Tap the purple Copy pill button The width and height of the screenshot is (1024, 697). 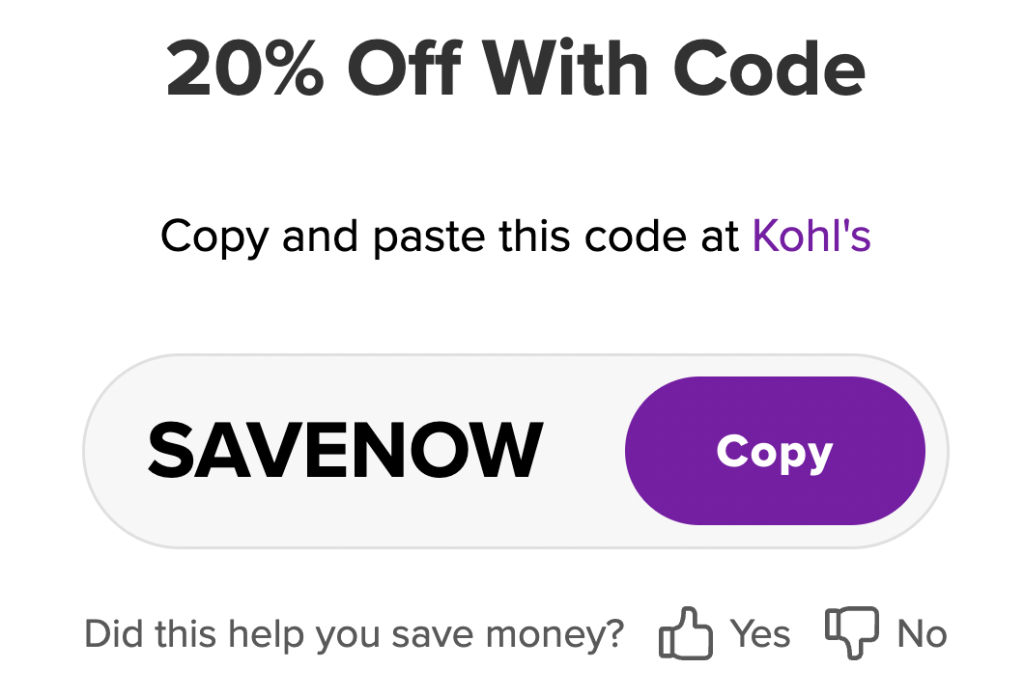tap(775, 450)
